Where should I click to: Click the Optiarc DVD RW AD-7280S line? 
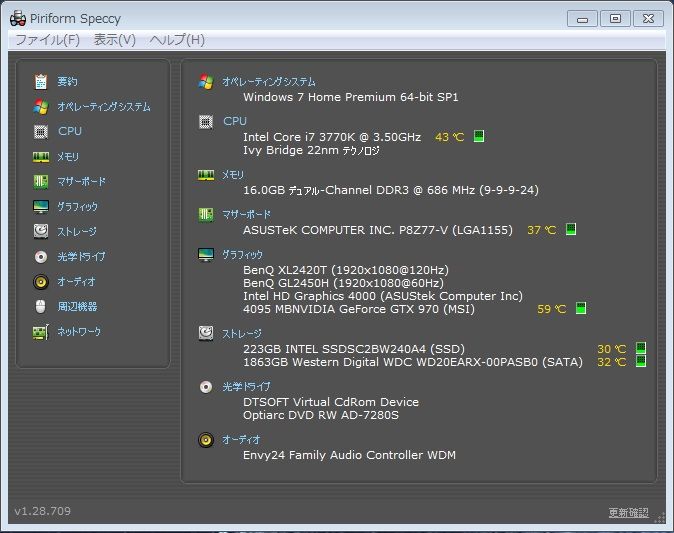coord(321,415)
